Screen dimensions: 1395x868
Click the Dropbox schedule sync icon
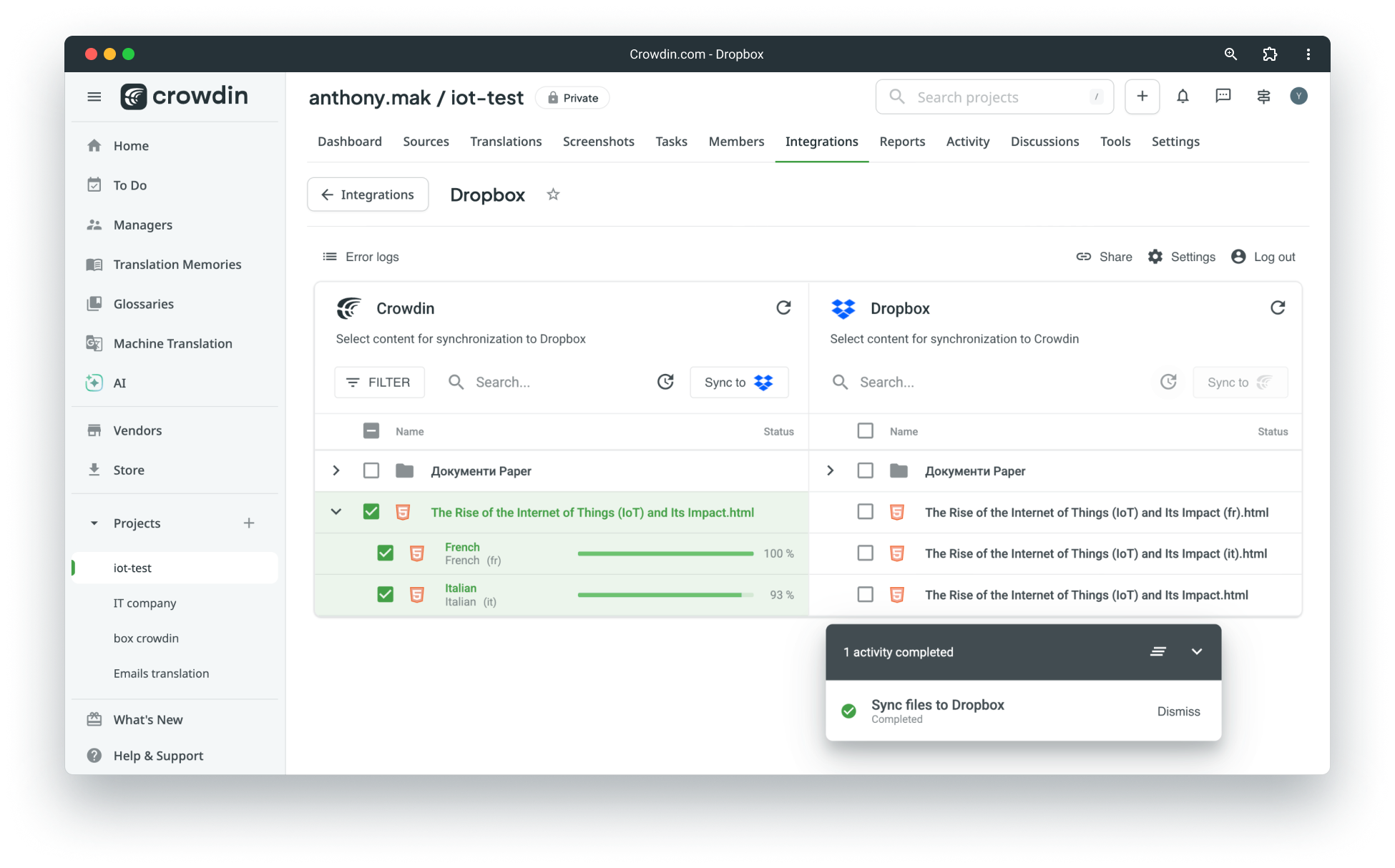[x=1168, y=382]
